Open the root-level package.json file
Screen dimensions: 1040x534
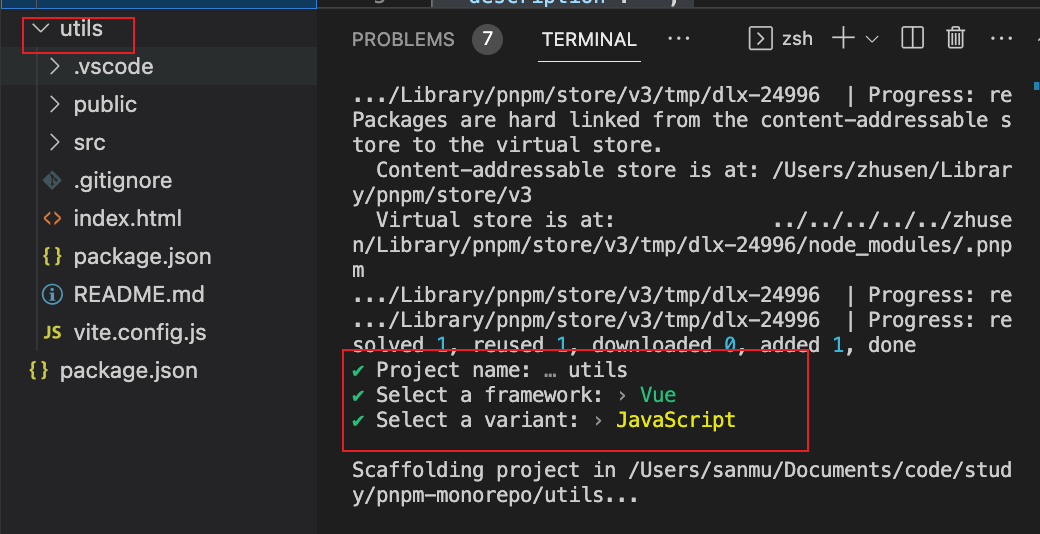coord(128,371)
